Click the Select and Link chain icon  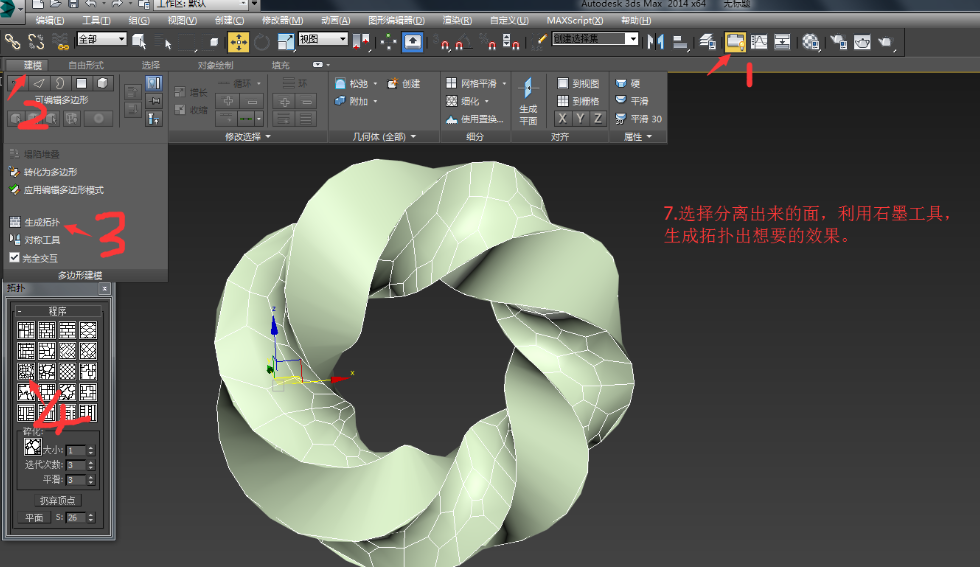(x=13, y=41)
